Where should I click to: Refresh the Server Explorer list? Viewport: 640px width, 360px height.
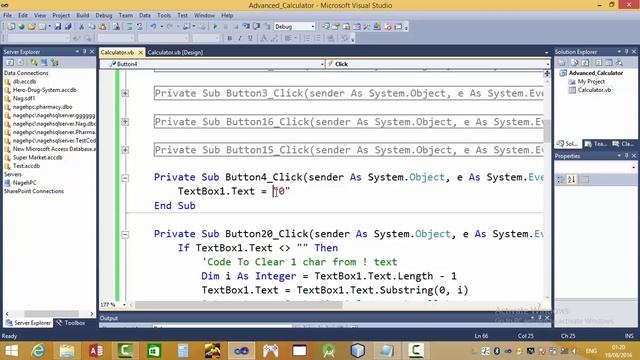[x=10, y=62]
